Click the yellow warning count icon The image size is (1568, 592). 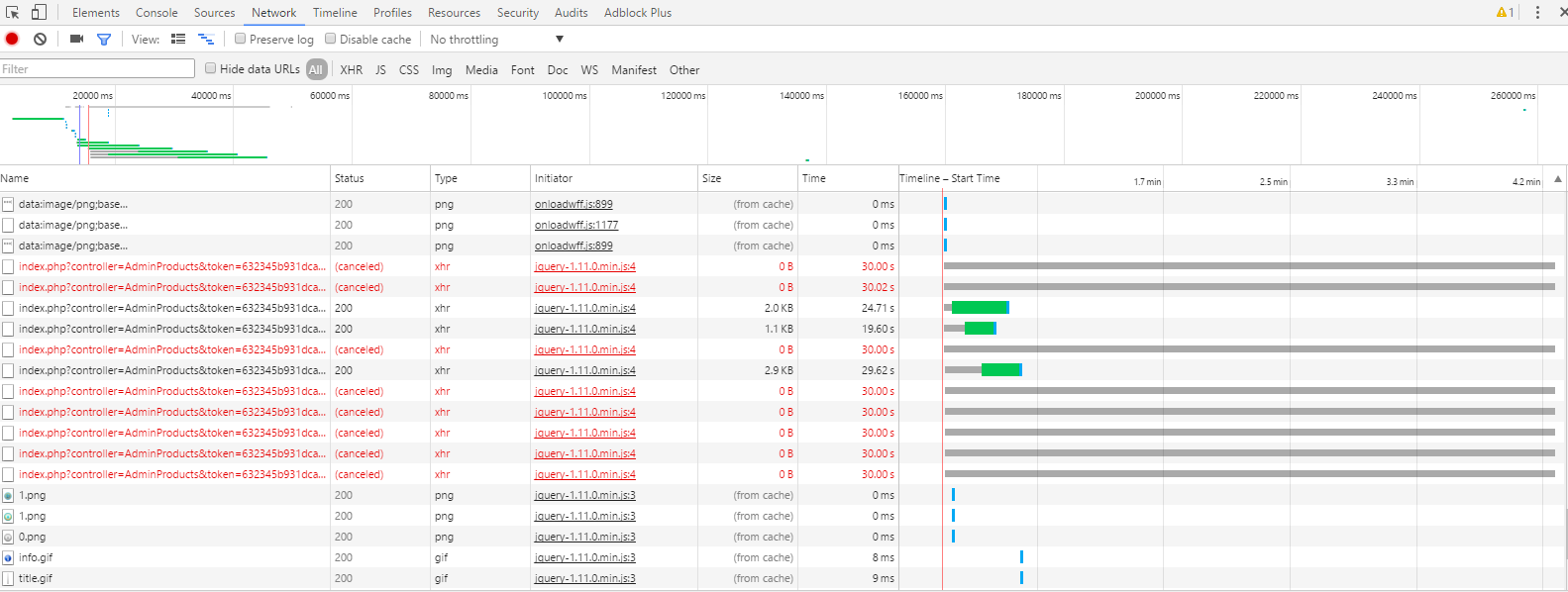tap(1505, 13)
